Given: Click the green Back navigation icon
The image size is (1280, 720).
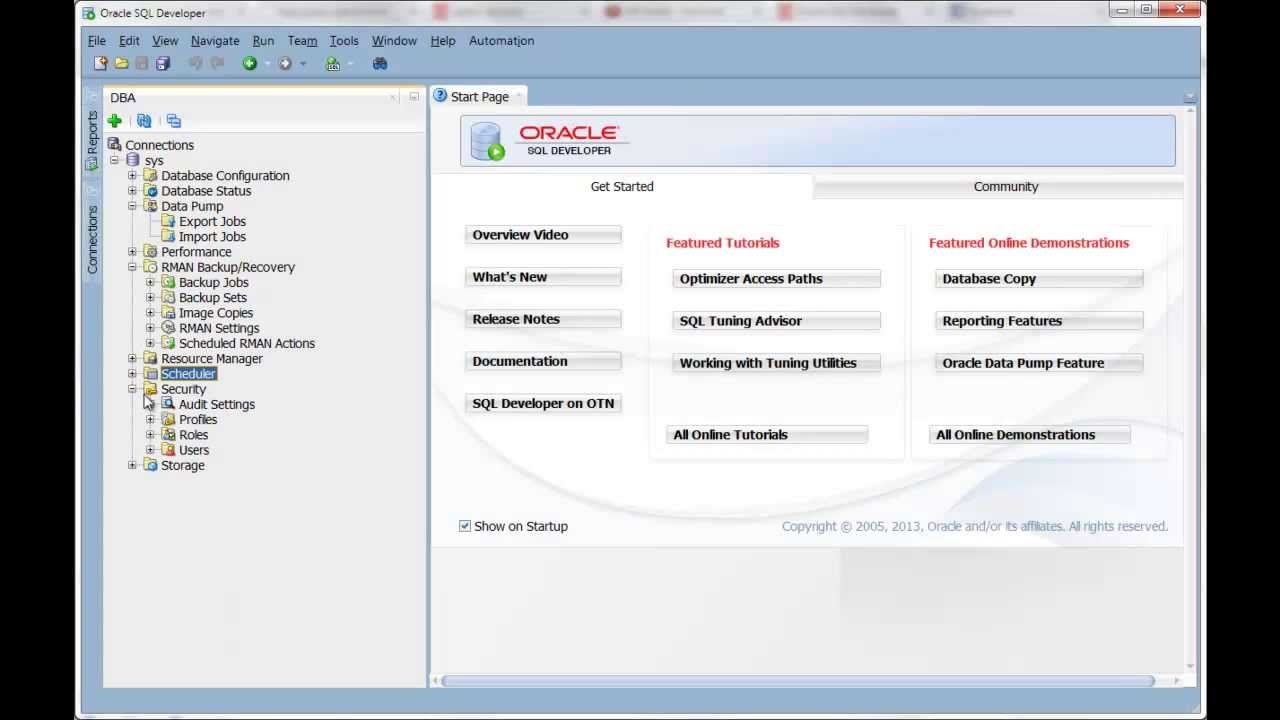Looking at the screenshot, I should point(249,63).
